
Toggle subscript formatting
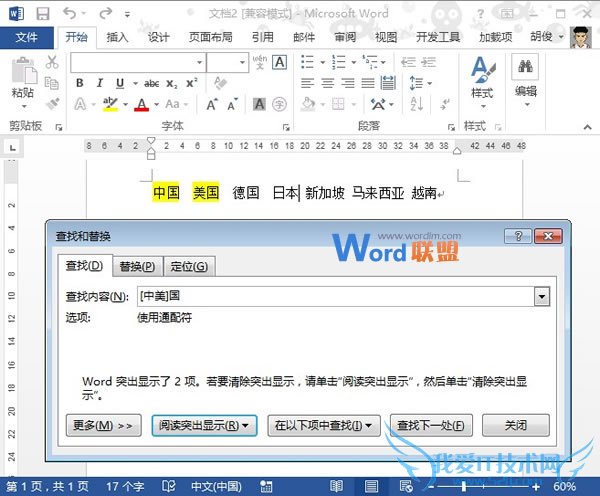pos(172,84)
